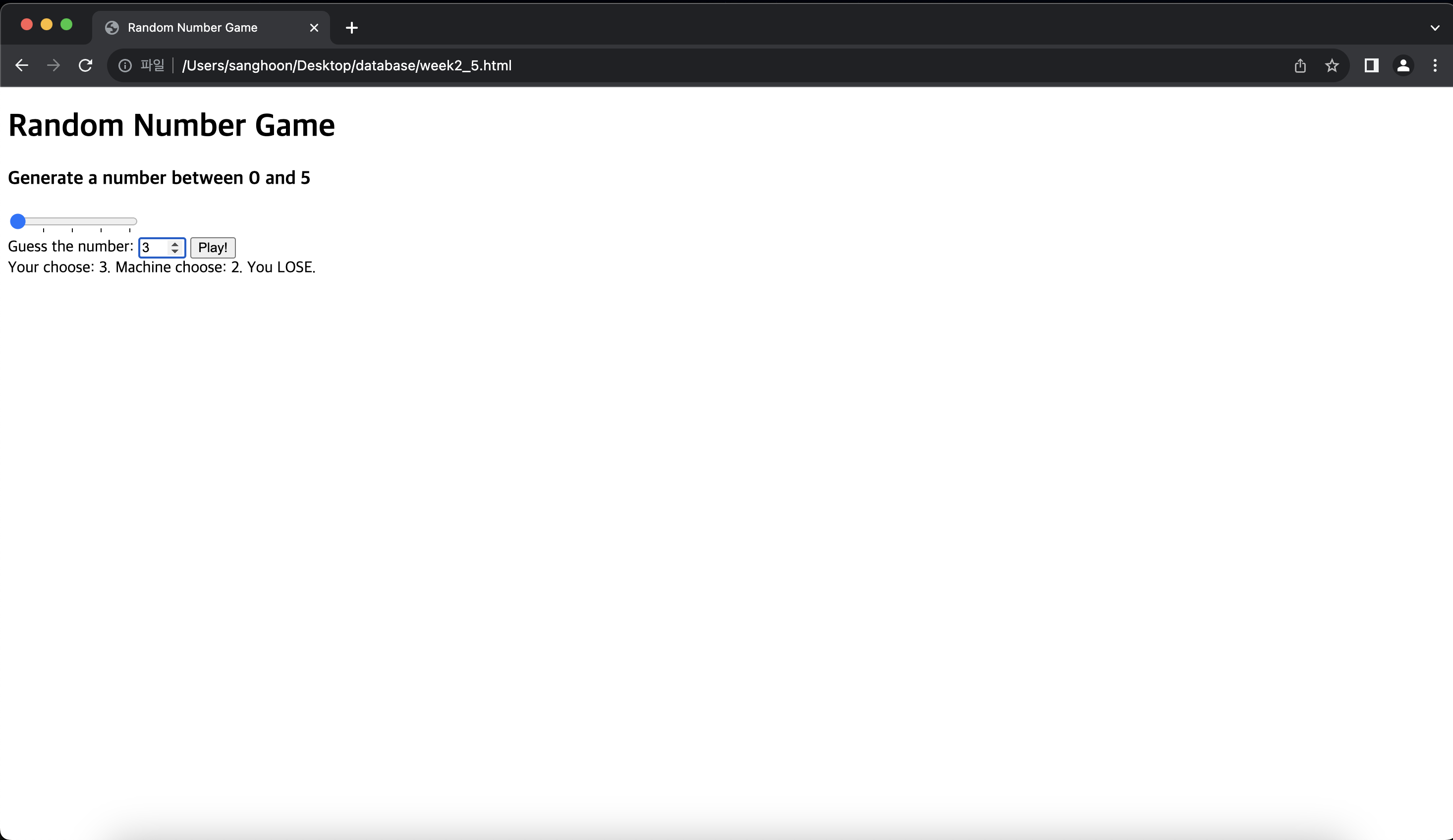Expand the tab search chevron
Image resolution: width=1453 pixels, height=840 pixels.
tap(1435, 28)
